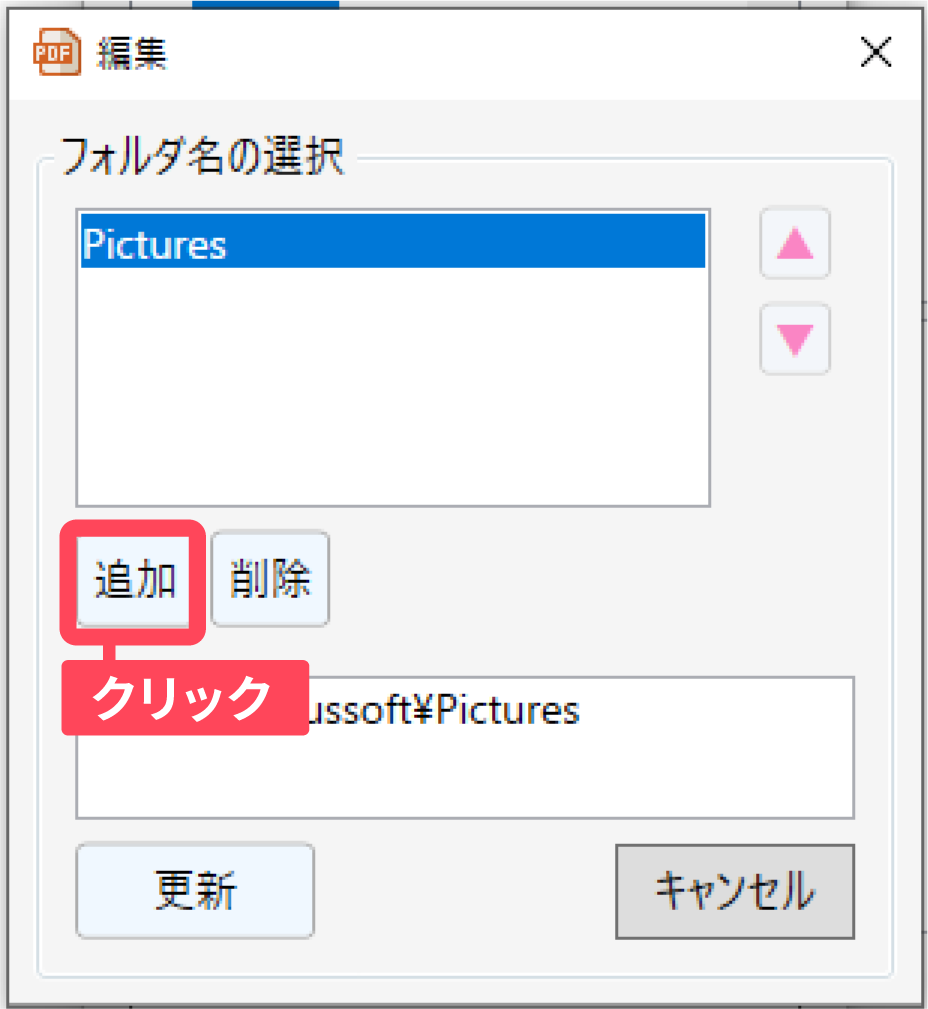Click the 更新 (Update) button

195,891
